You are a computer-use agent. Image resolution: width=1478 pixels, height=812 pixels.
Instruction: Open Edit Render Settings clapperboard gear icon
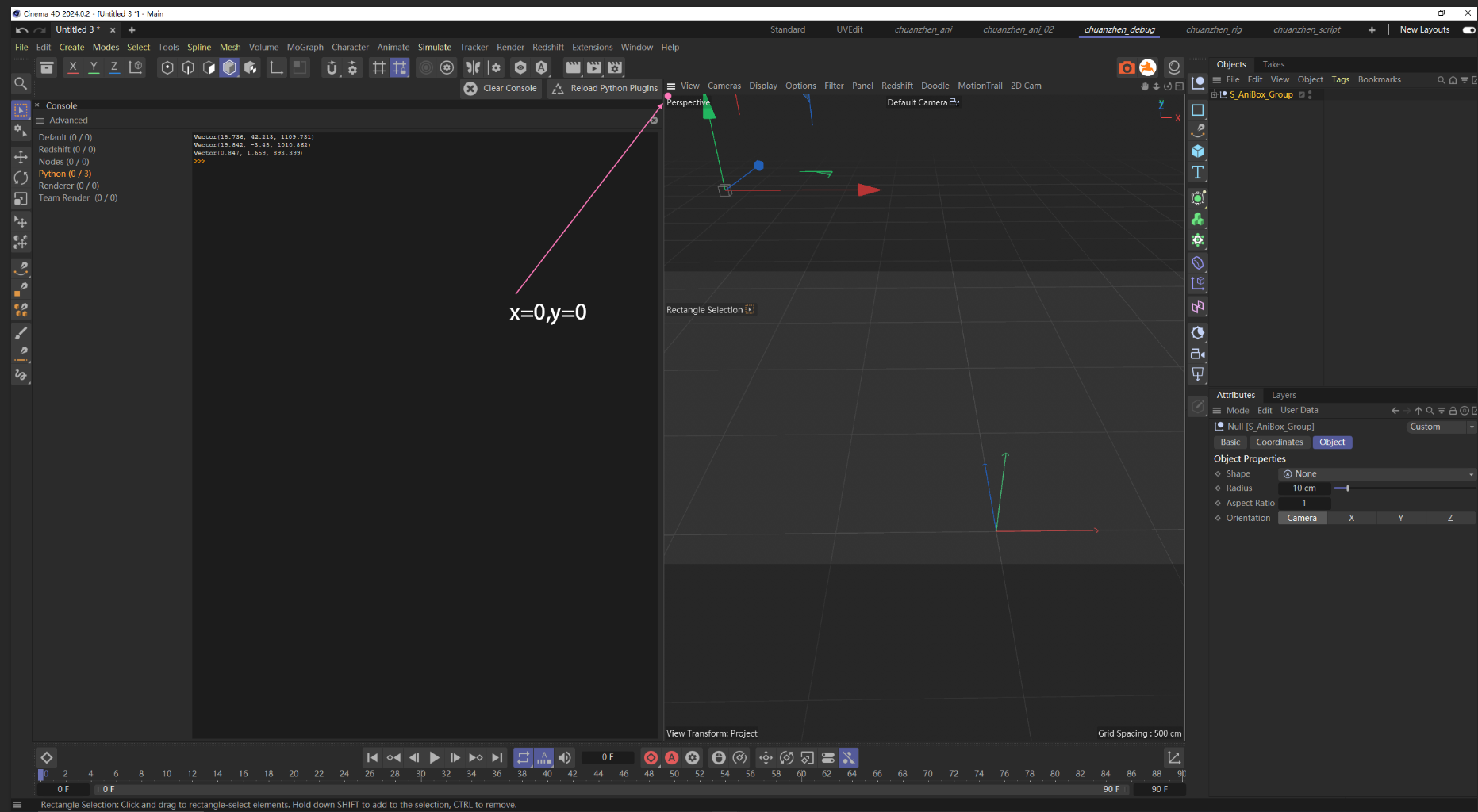(615, 67)
